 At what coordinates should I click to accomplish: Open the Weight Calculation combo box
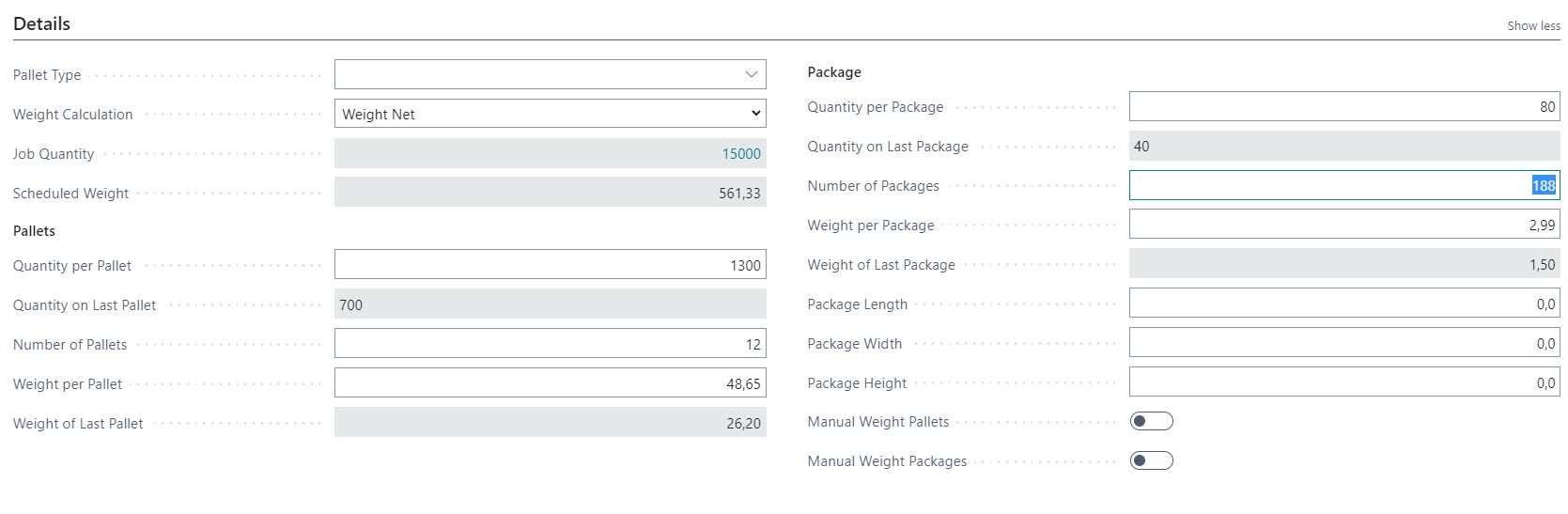coord(550,114)
